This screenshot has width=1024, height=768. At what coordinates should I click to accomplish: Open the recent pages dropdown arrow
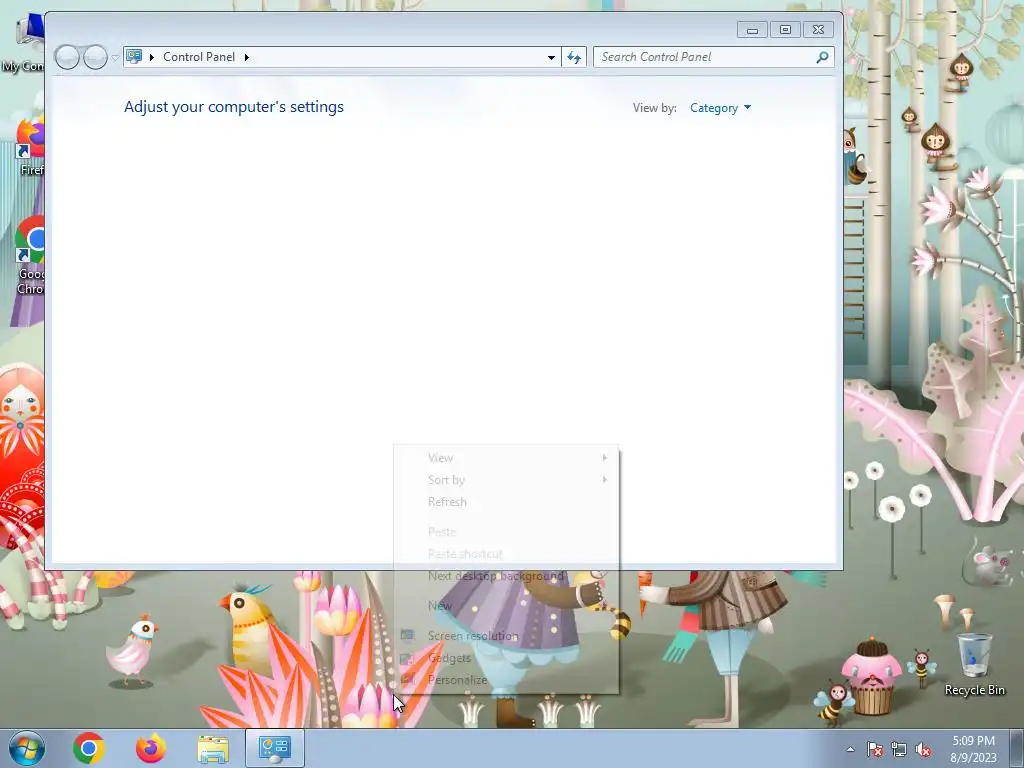(116, 58)
